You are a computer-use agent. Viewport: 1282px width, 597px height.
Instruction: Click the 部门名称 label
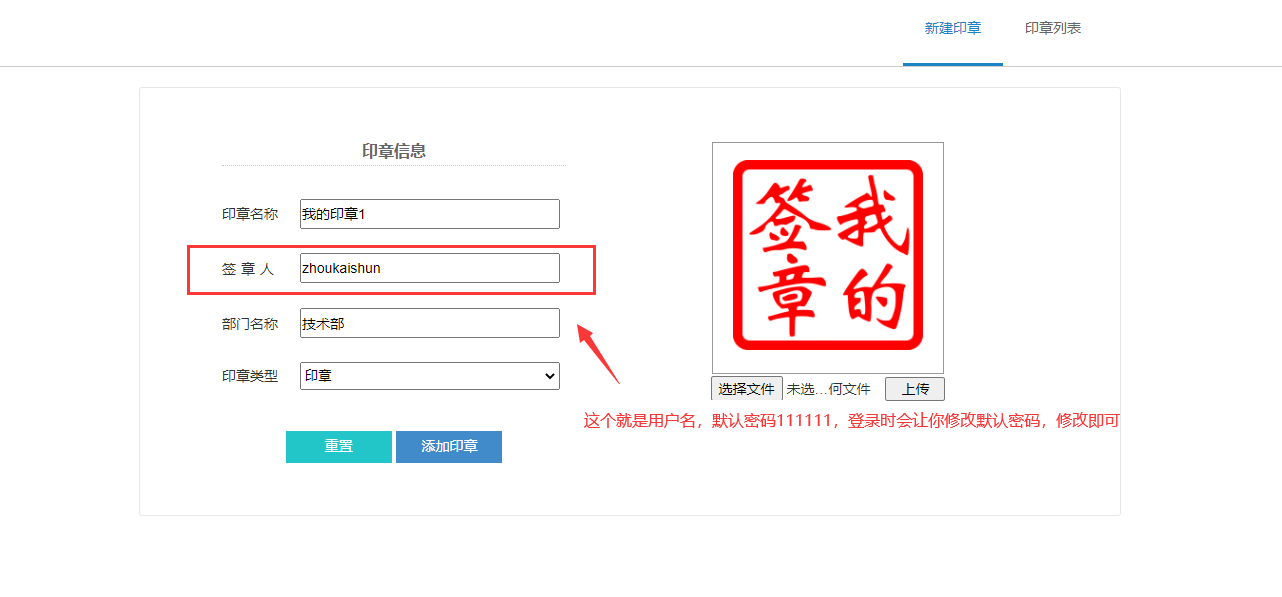click(250, 324)
